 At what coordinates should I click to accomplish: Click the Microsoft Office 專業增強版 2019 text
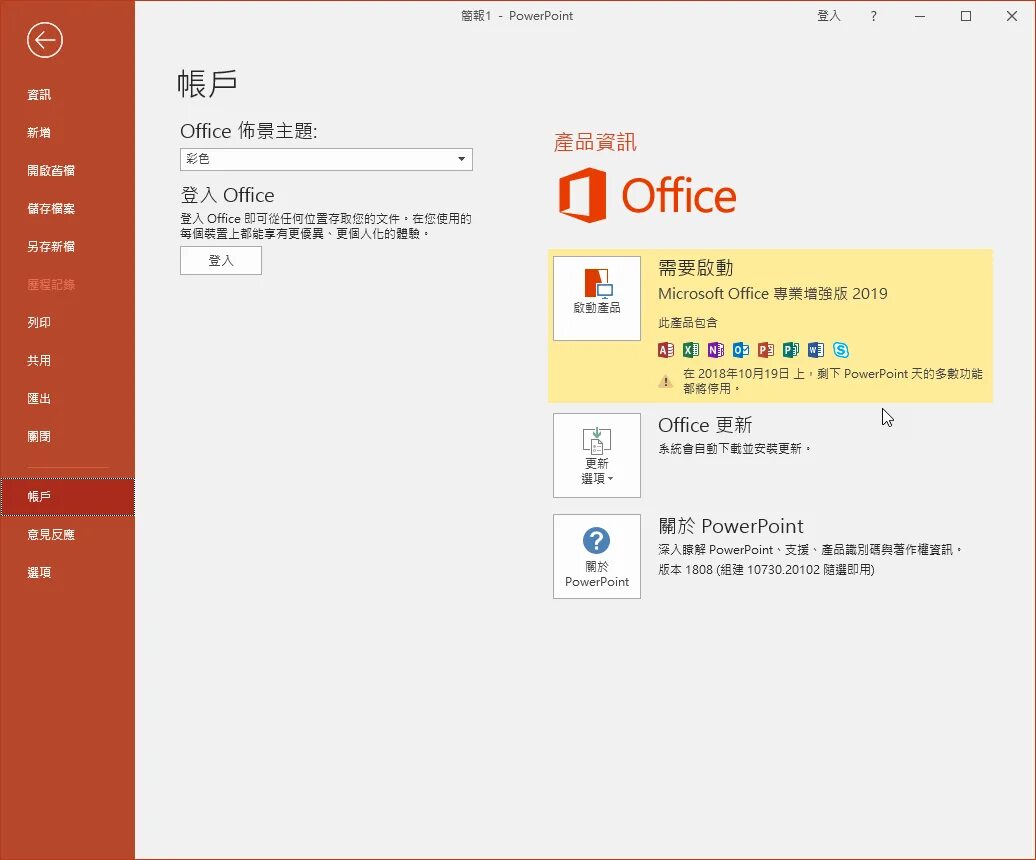coord(772,294)
